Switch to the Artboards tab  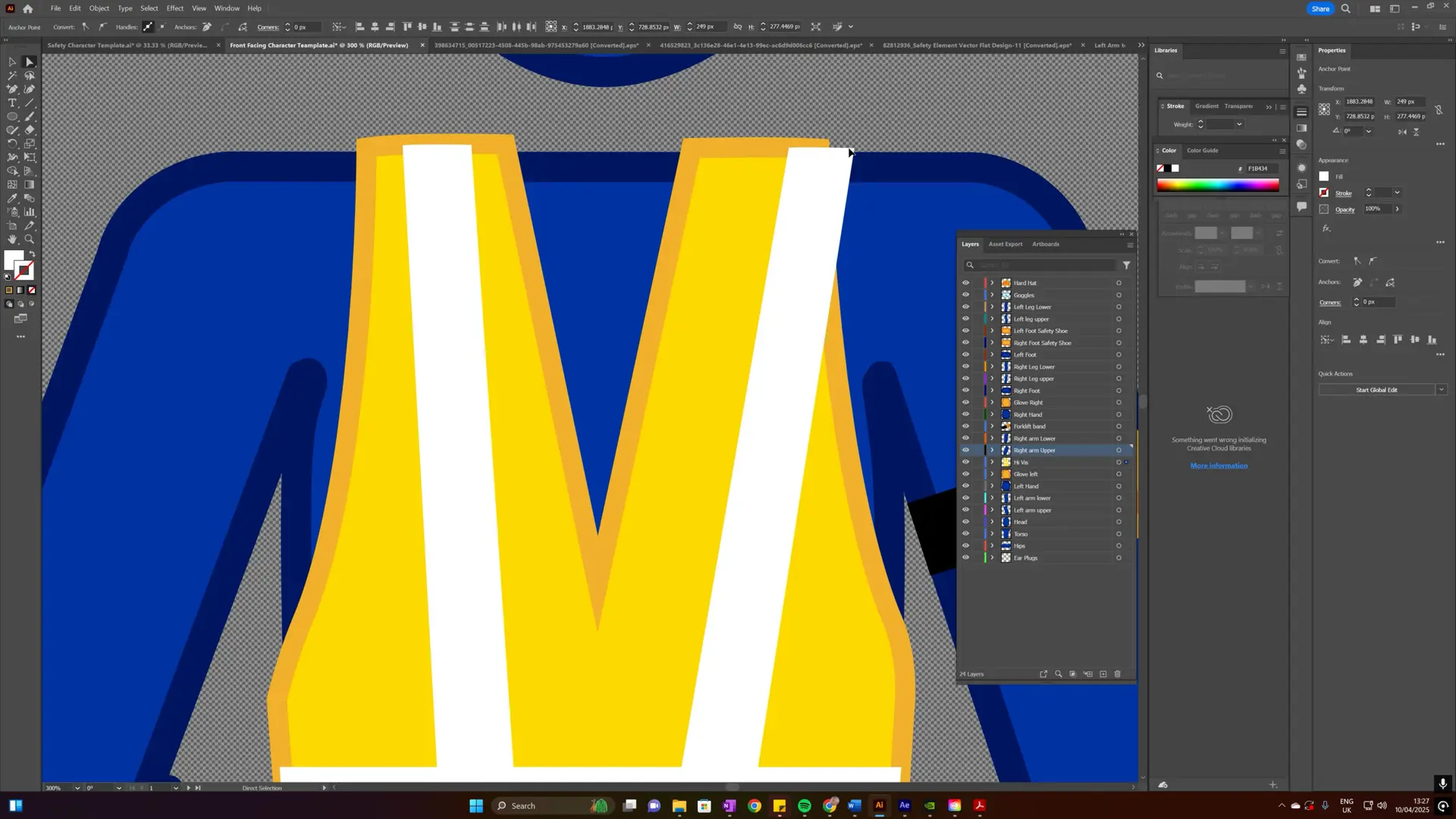(x=1045, y=244)
